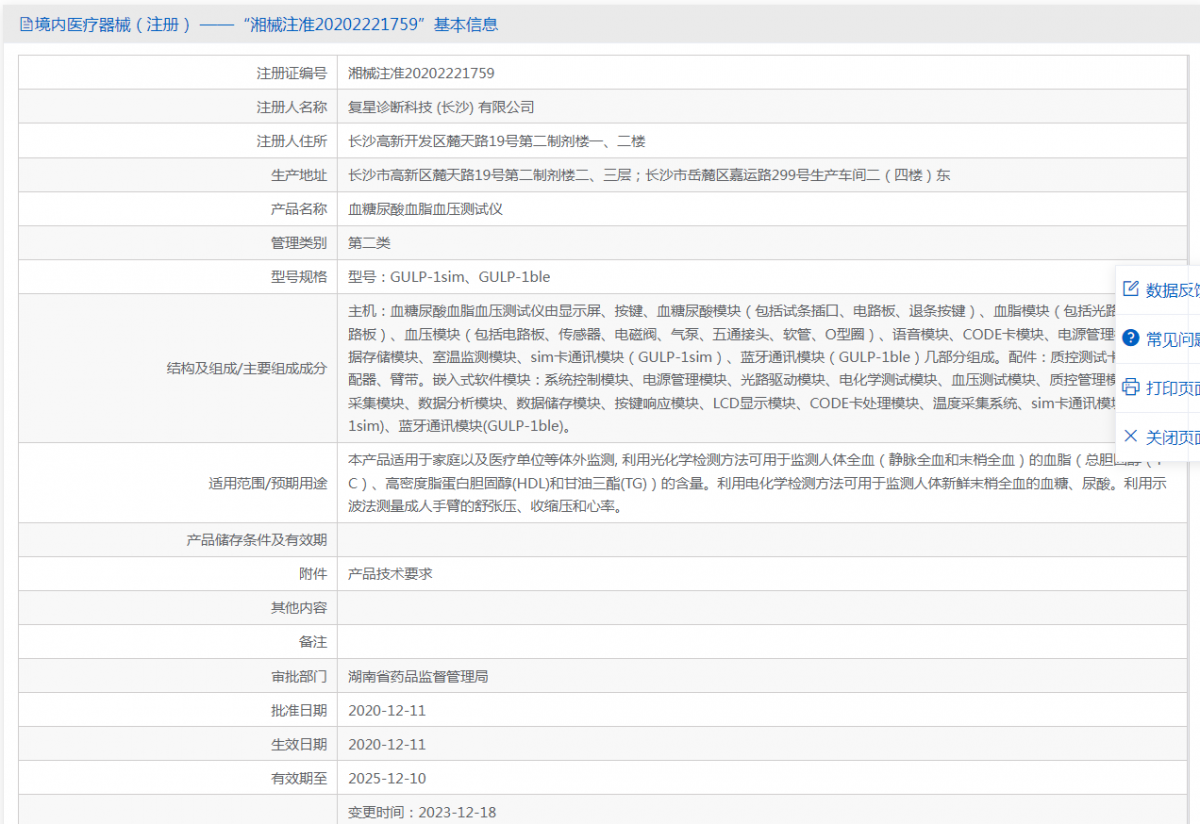The height and width of the screenshot is (824, 1200).
Task: Click the 产品名称 label
Action: point(299,209)
